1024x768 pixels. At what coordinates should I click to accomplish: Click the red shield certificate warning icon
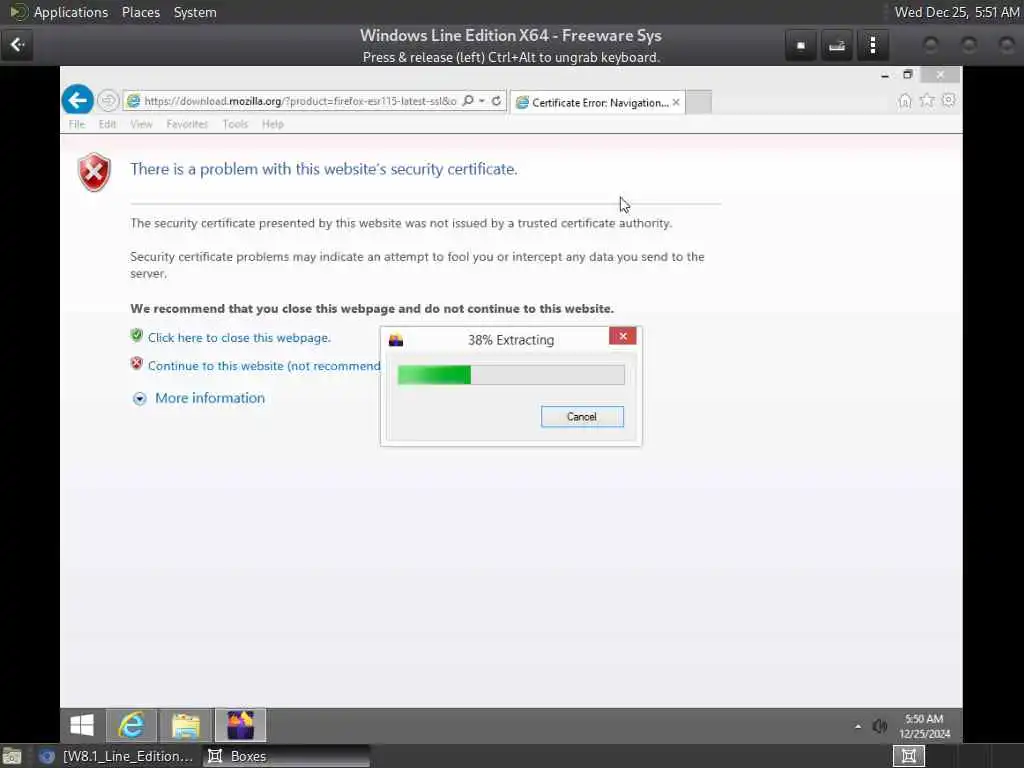click(95, 172)
